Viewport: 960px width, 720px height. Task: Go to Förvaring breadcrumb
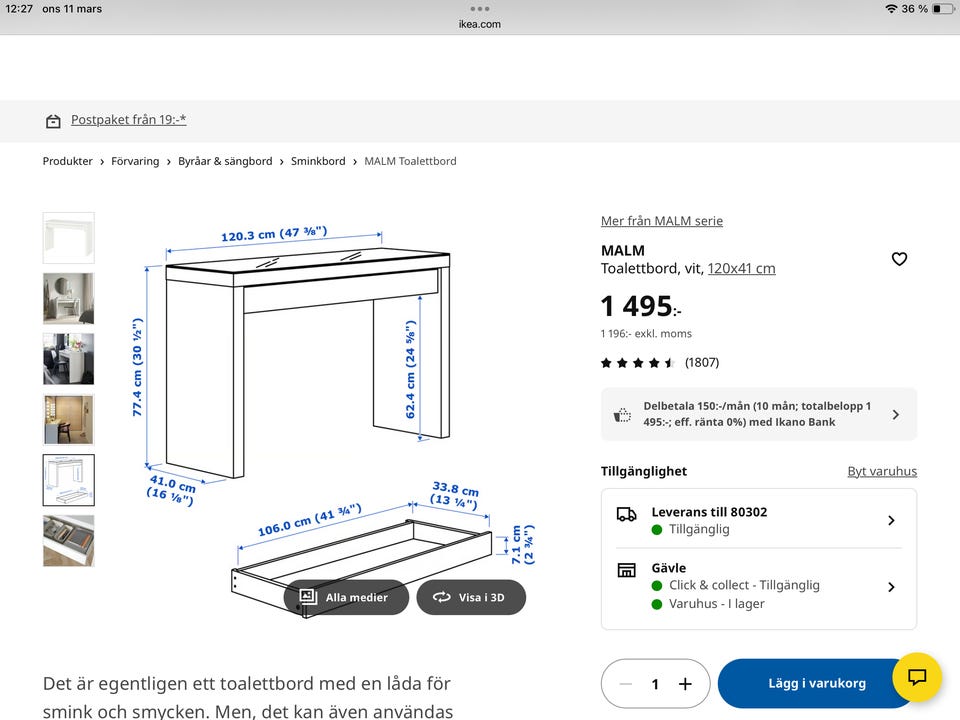[x=135, y=161]
